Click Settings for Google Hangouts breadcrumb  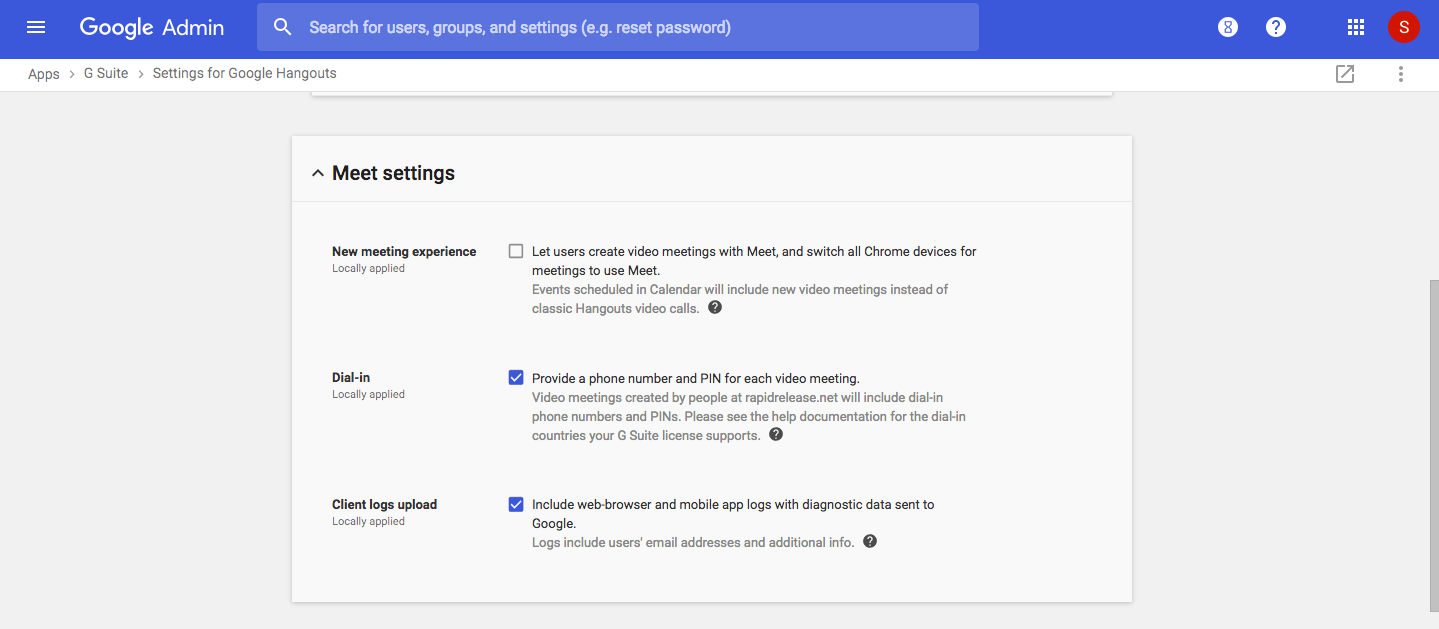coord(245,74)
